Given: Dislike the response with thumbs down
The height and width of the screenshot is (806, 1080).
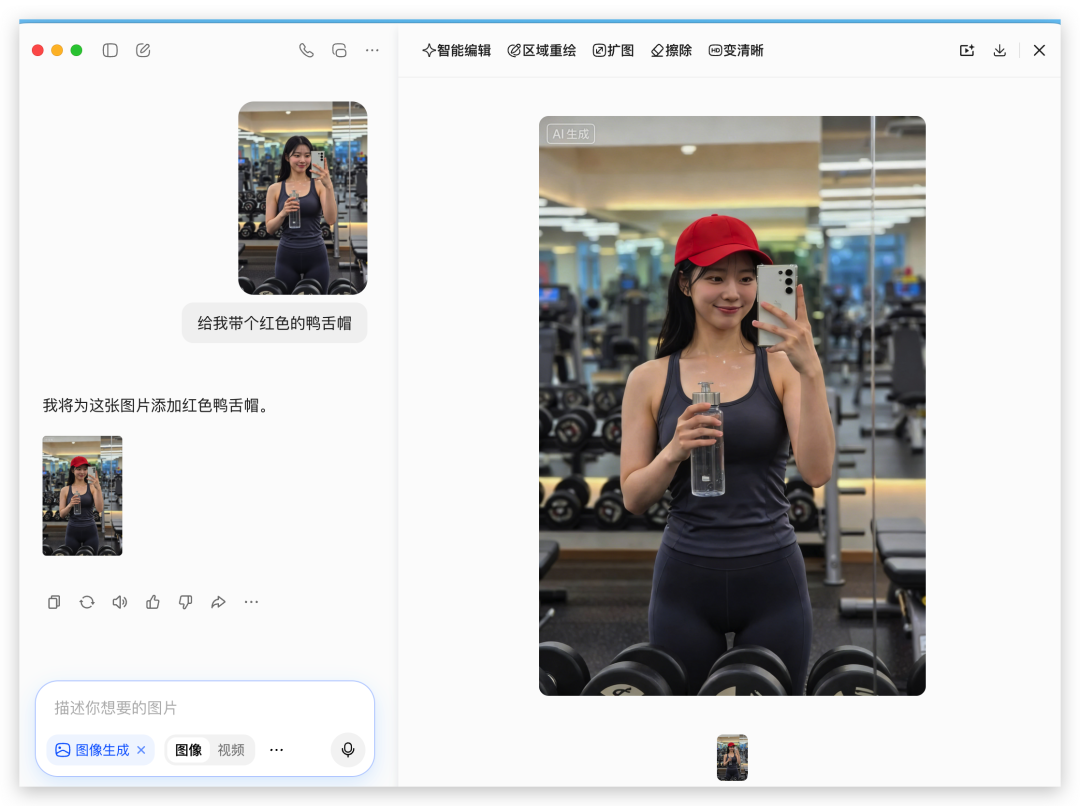Looking at the screenshot, I should 185,602.
